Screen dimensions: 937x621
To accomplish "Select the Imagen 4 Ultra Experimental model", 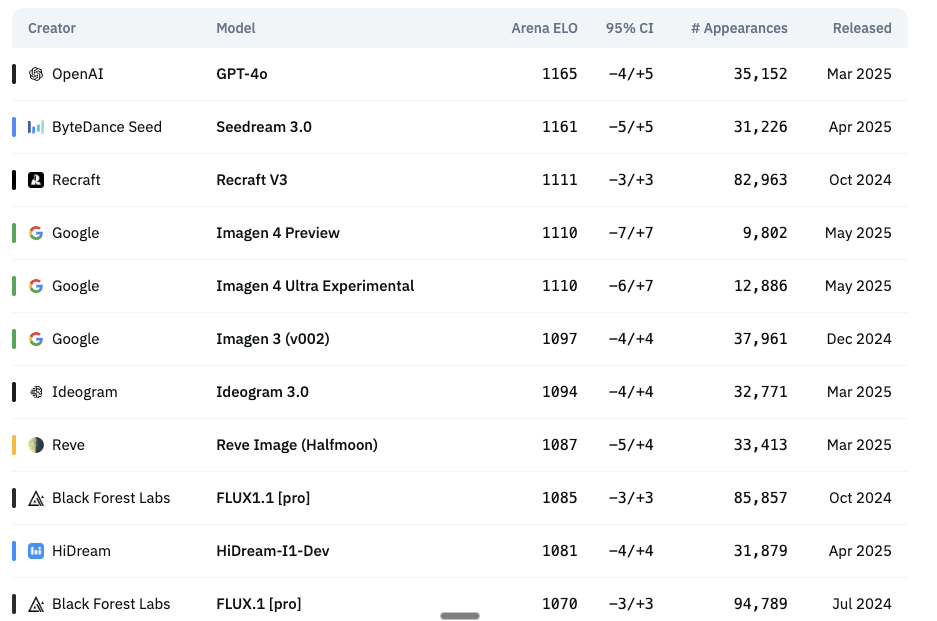I will click(315, 286).
